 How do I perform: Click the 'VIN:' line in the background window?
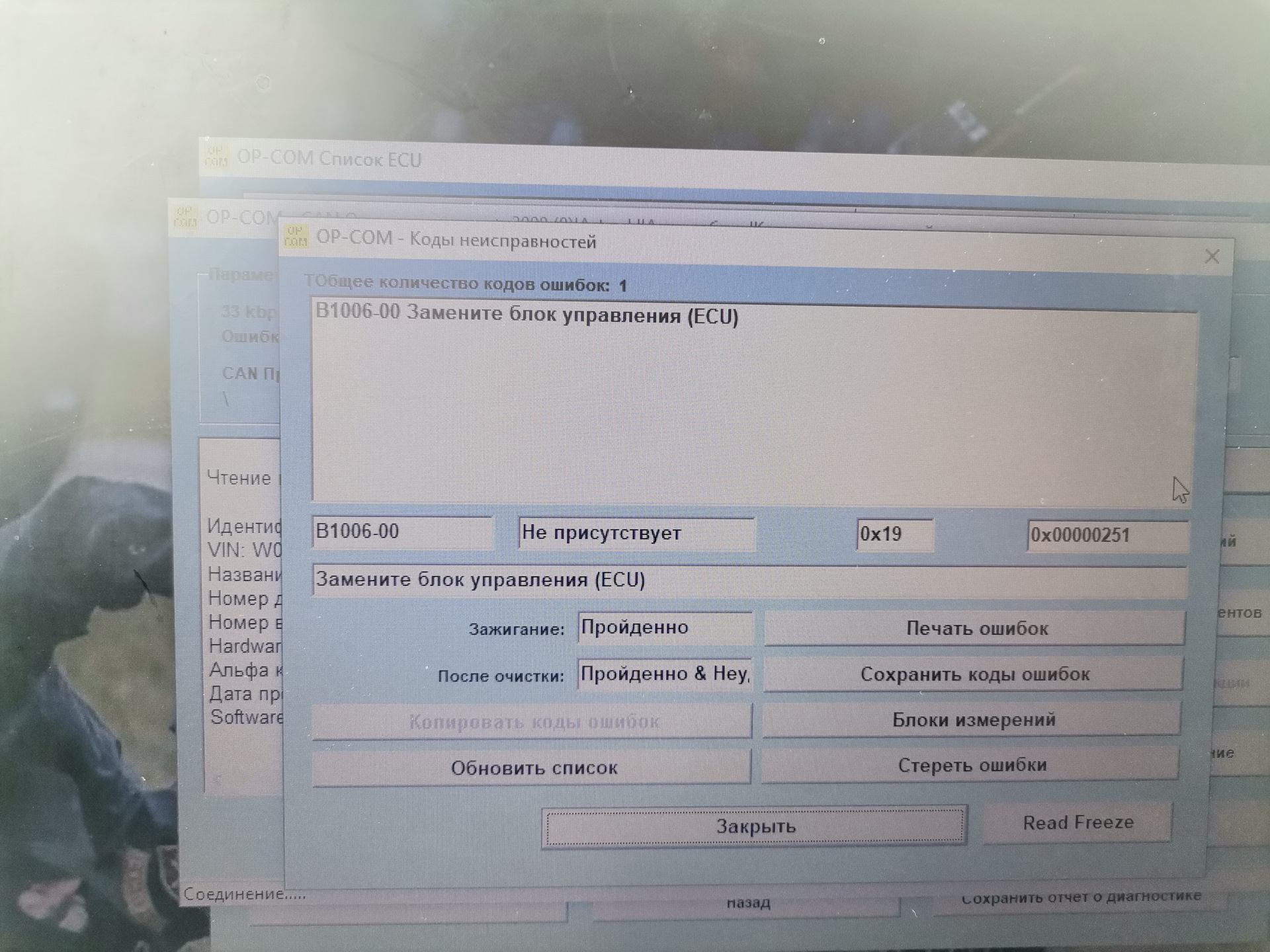click(244, 550)
